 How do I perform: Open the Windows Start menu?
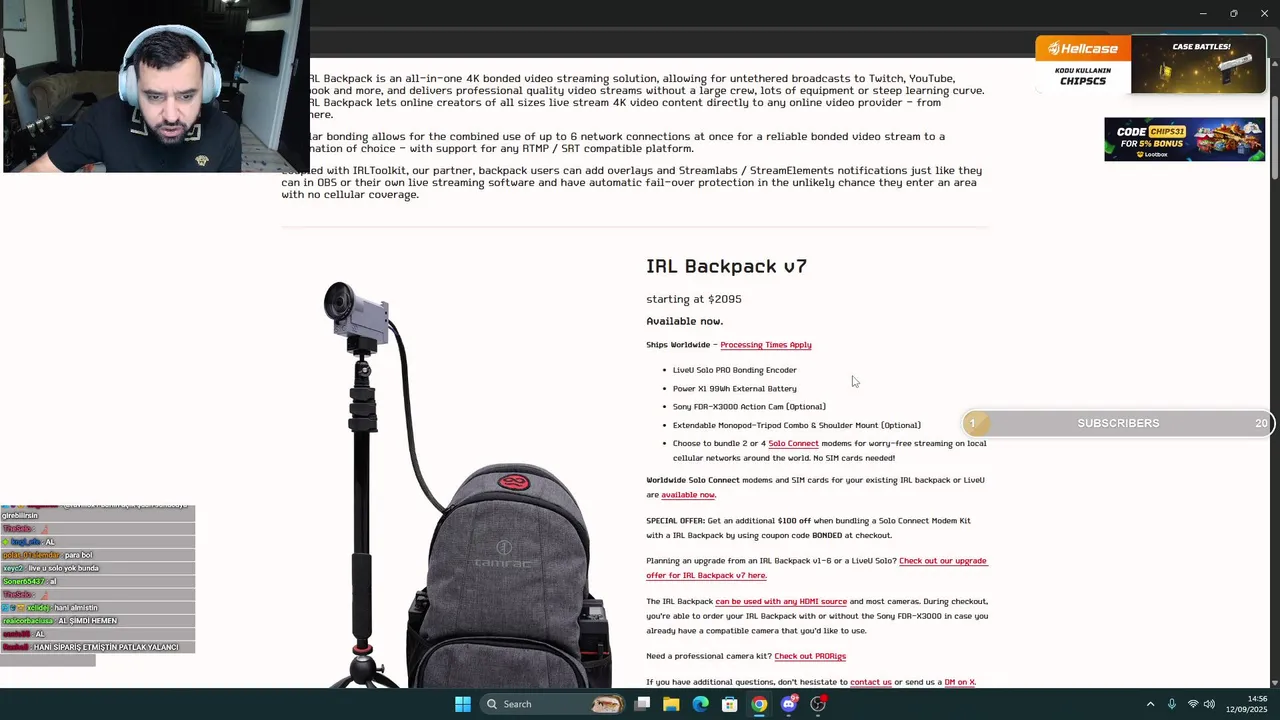click(463, 704)
